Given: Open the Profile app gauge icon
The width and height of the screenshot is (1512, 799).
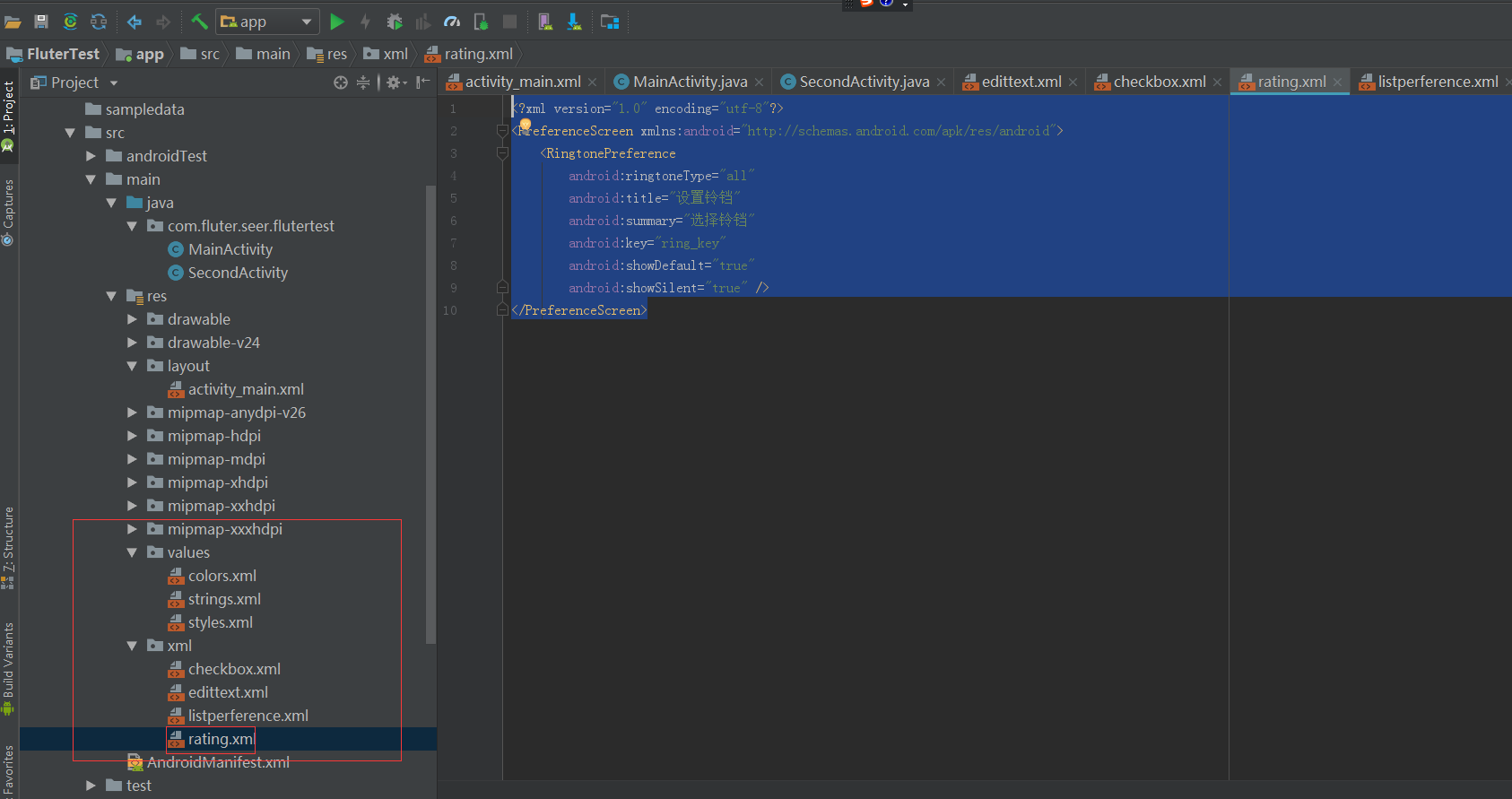Looking at the screenshot, I should pyautogui.click(x=452, y=22).
